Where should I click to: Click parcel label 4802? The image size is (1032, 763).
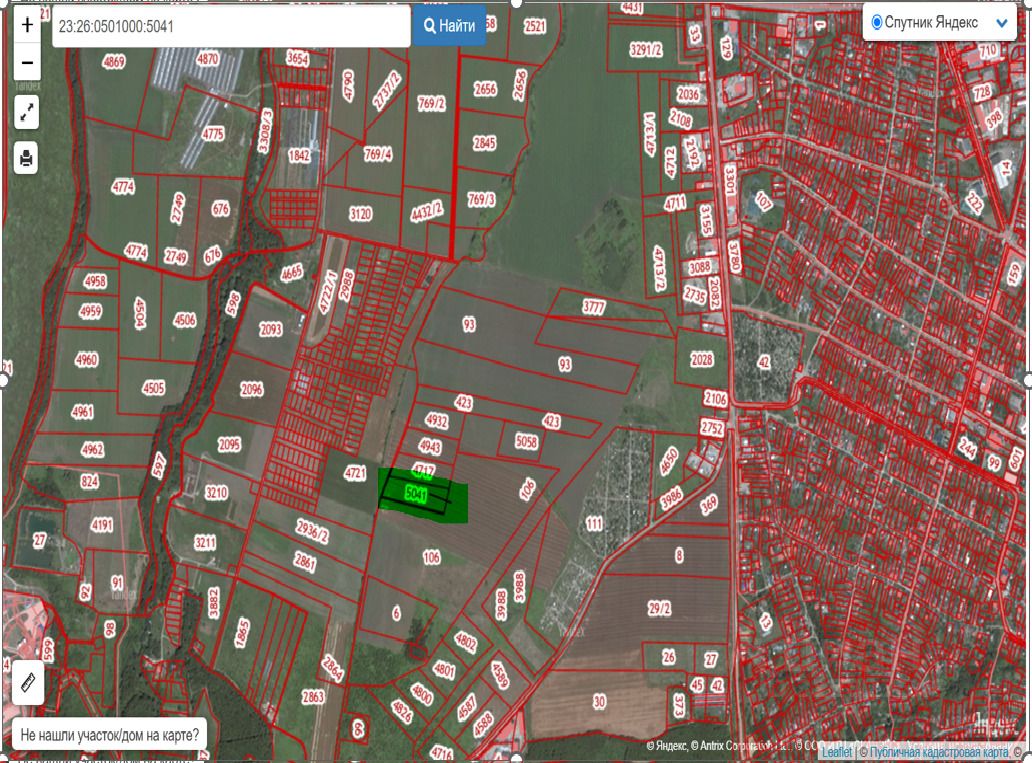465,642
